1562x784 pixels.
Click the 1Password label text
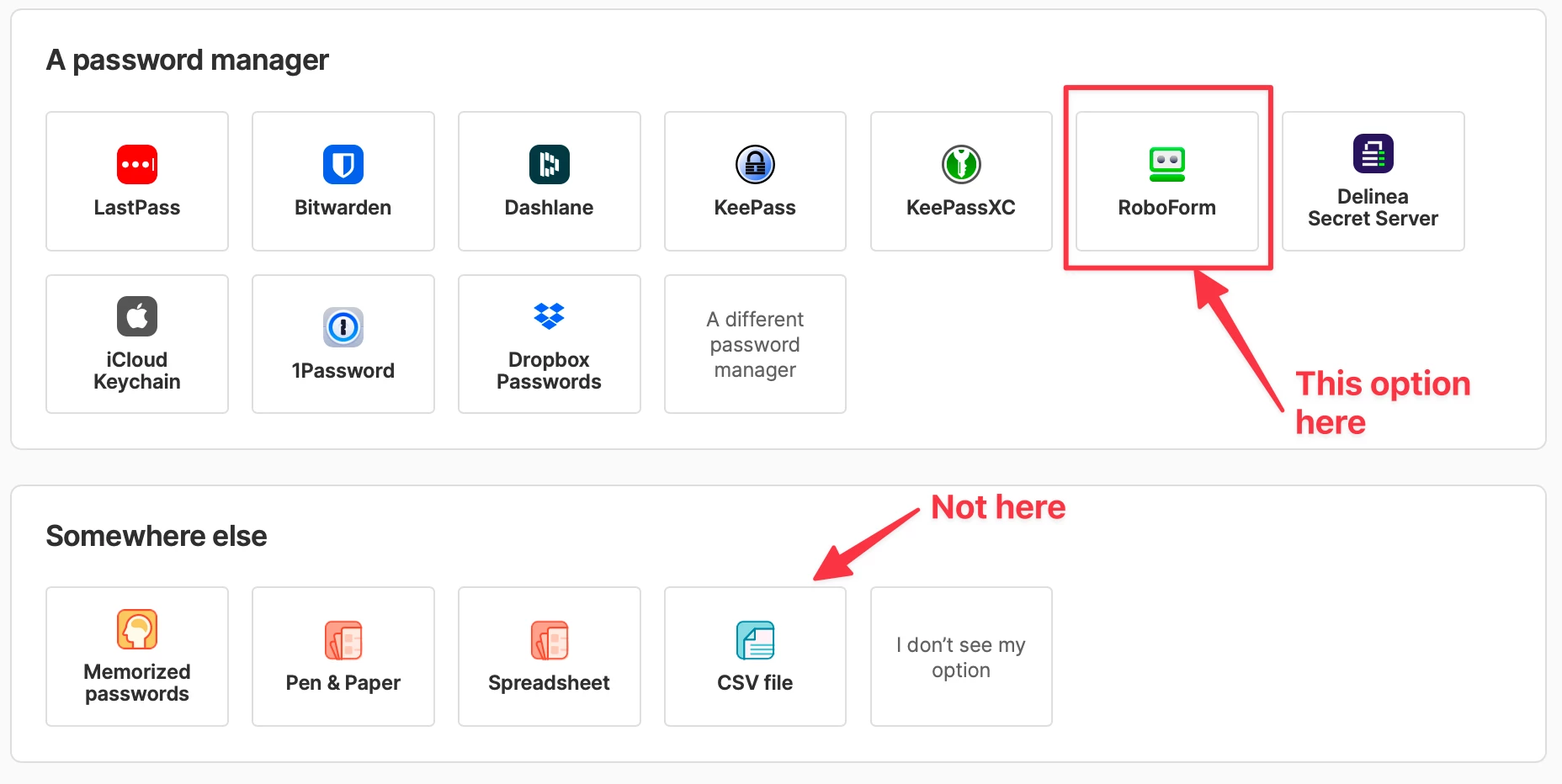click(343, 371)
